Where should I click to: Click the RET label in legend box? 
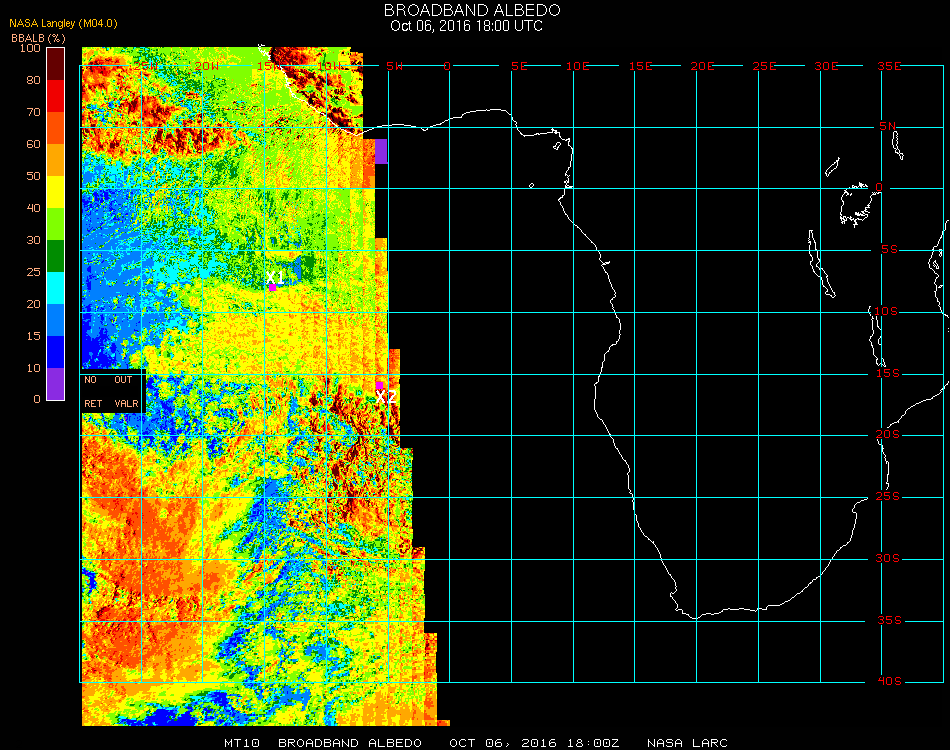pyautogui.click(x=93, y=404)
